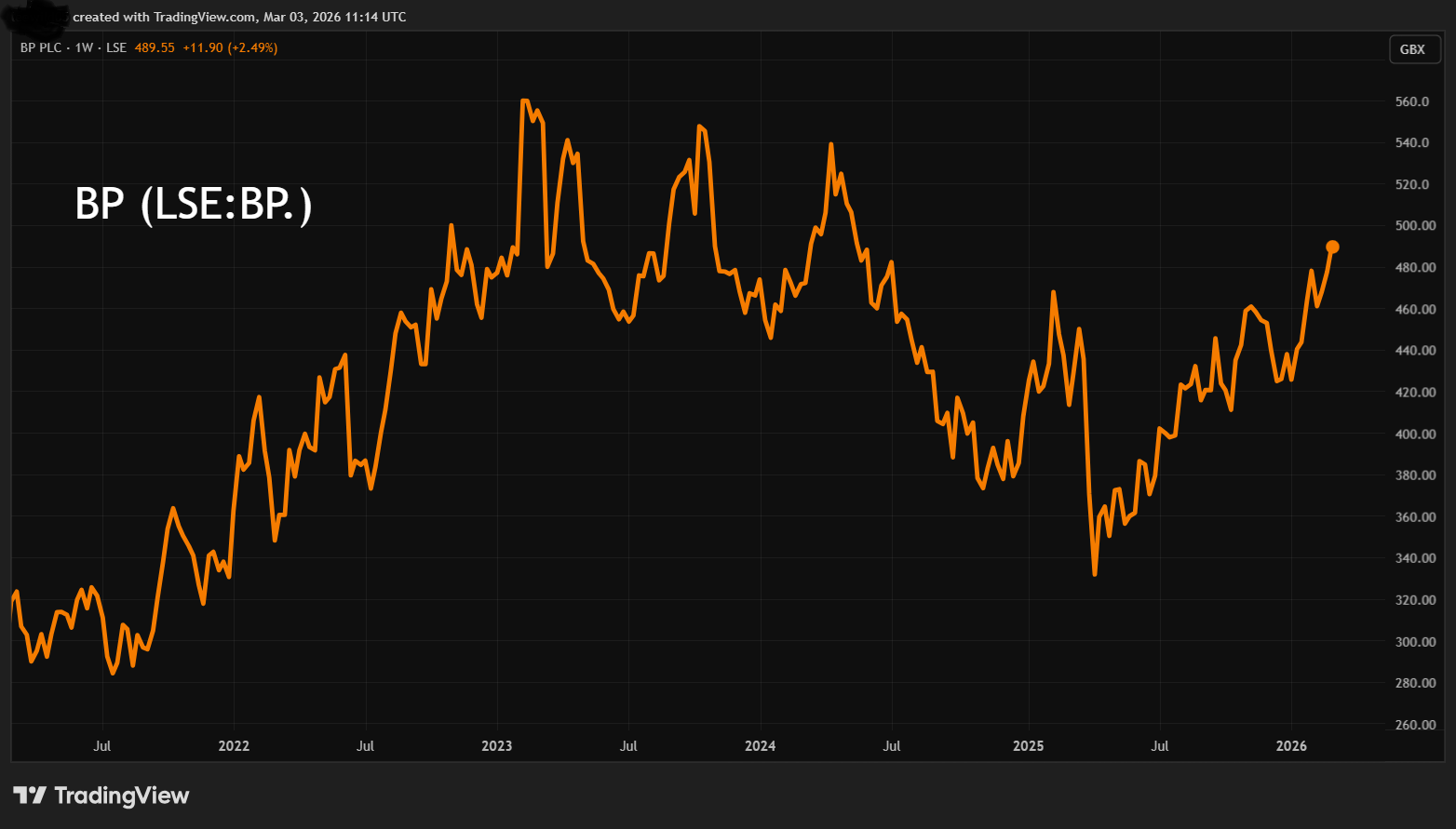1456x829 pixels.
Task: Click the 2022 label on time axis
Action: [x=234, y=746]
